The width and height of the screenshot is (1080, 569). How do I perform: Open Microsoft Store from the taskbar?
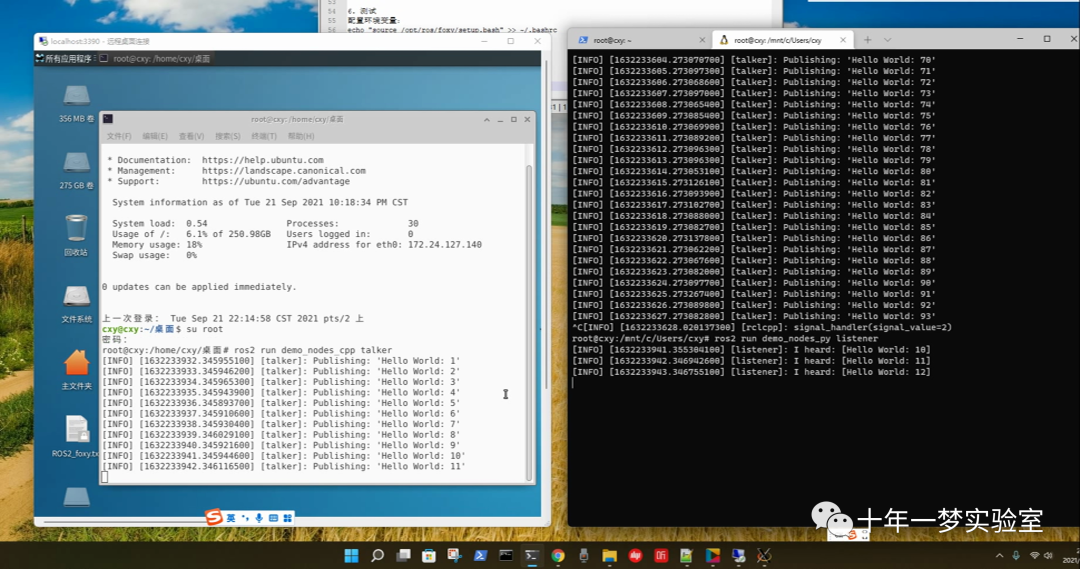click(x=429, y=555)
